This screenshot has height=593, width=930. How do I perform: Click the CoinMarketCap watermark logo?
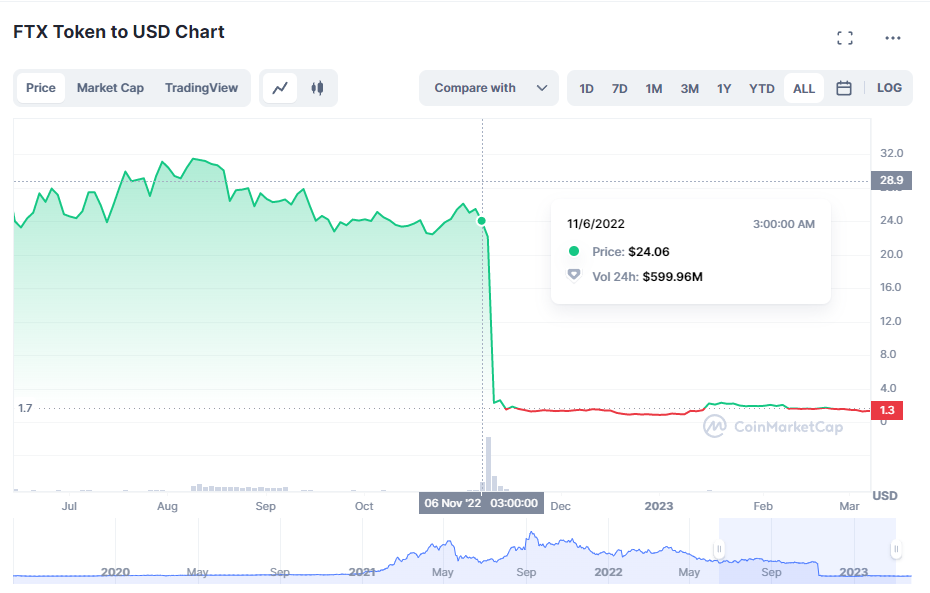coord(772,427)
